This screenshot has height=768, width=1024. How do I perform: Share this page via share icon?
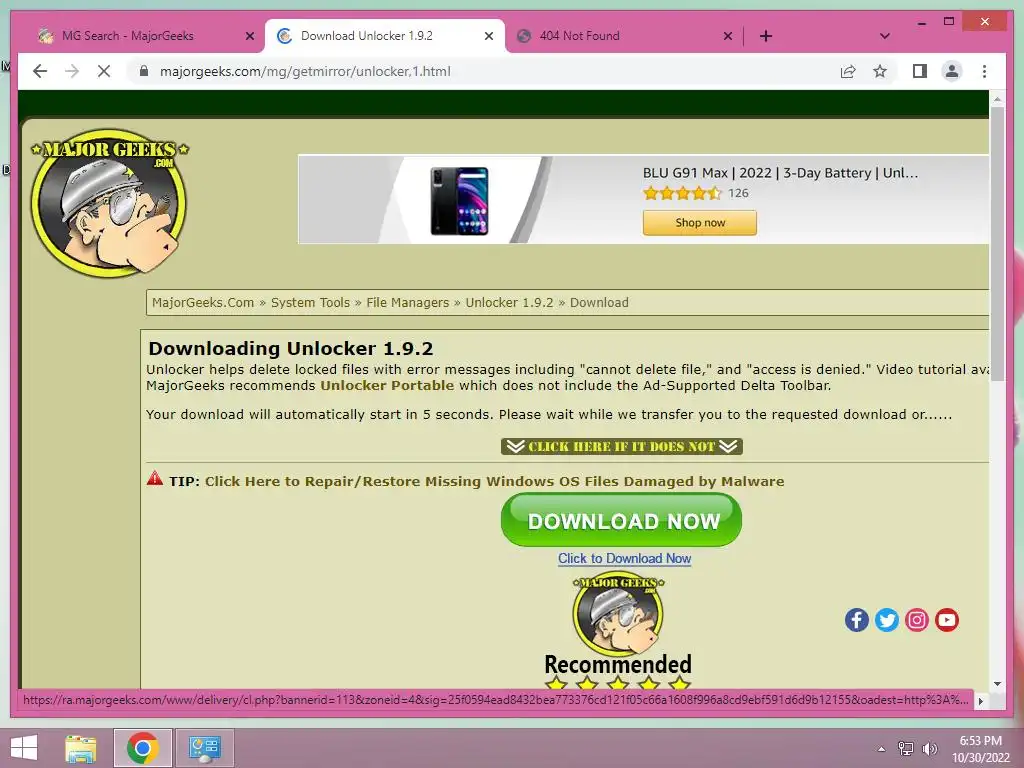pos(848,71)
